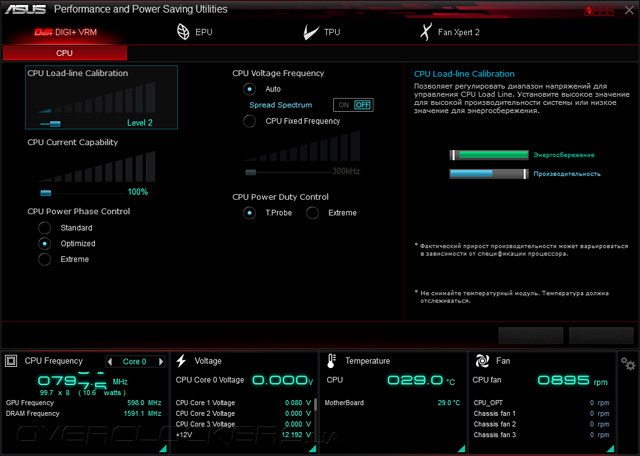
Task: Open the Fan Xpert 2 icon
Action: point(426,32)
